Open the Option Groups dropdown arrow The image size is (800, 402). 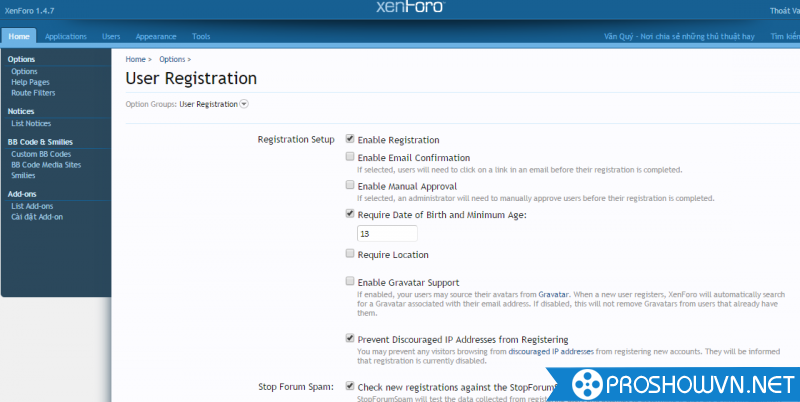pos(244,104)
